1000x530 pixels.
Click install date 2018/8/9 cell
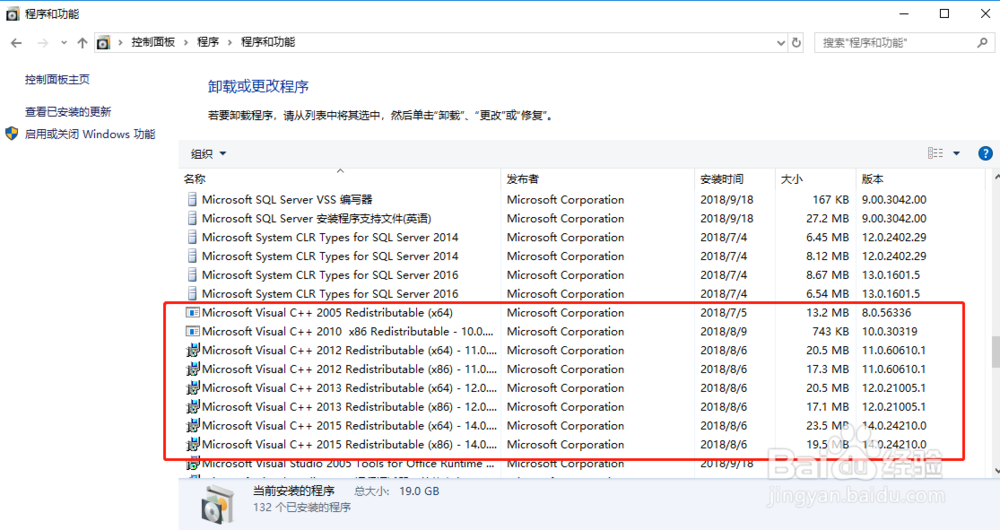[x=723, y=332]
